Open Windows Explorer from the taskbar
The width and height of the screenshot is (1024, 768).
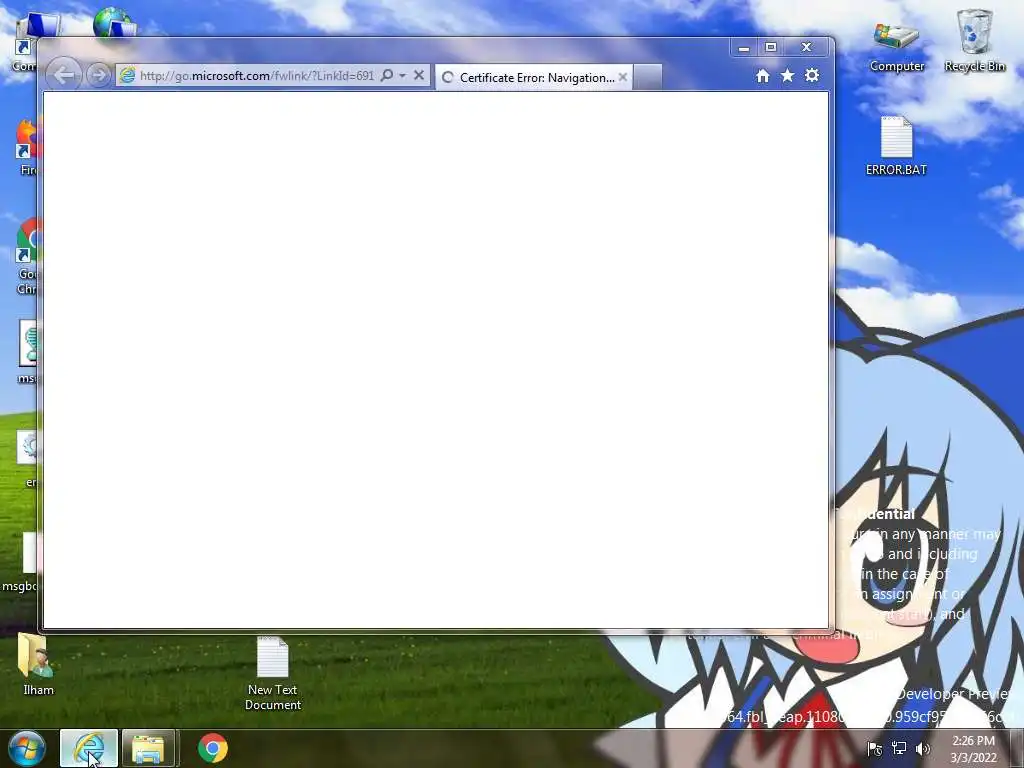pyautogui.click(x=148, y=748)
